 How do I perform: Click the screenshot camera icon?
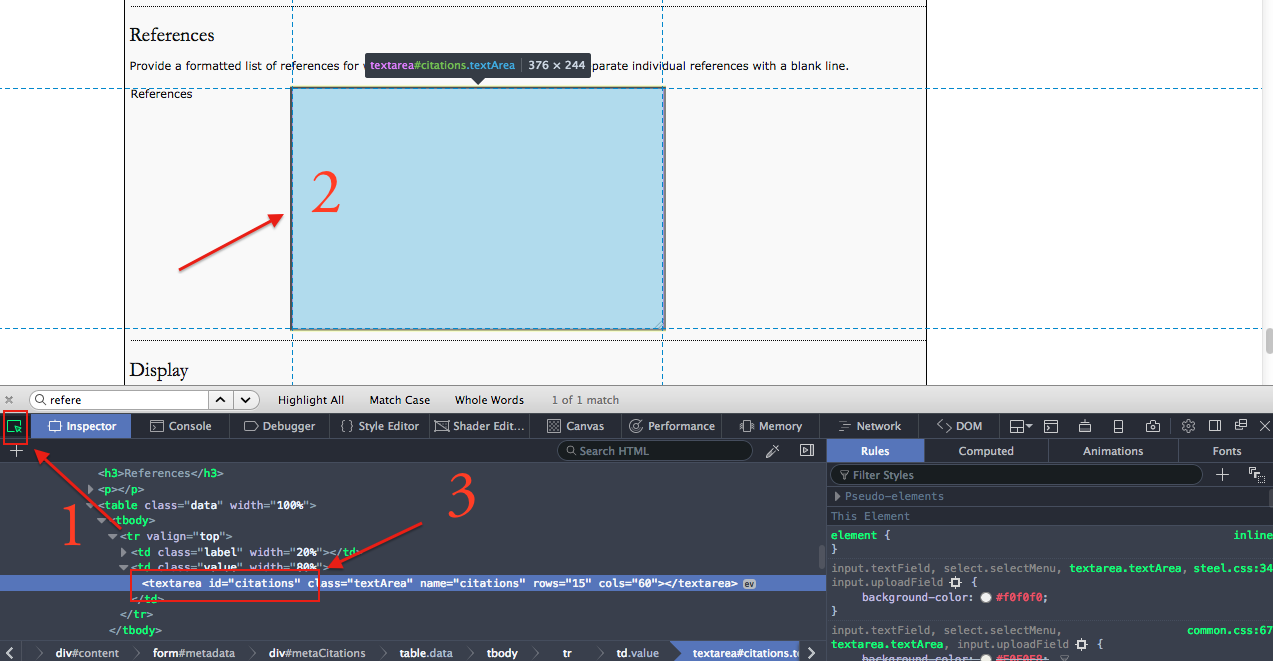(1153, 426)
